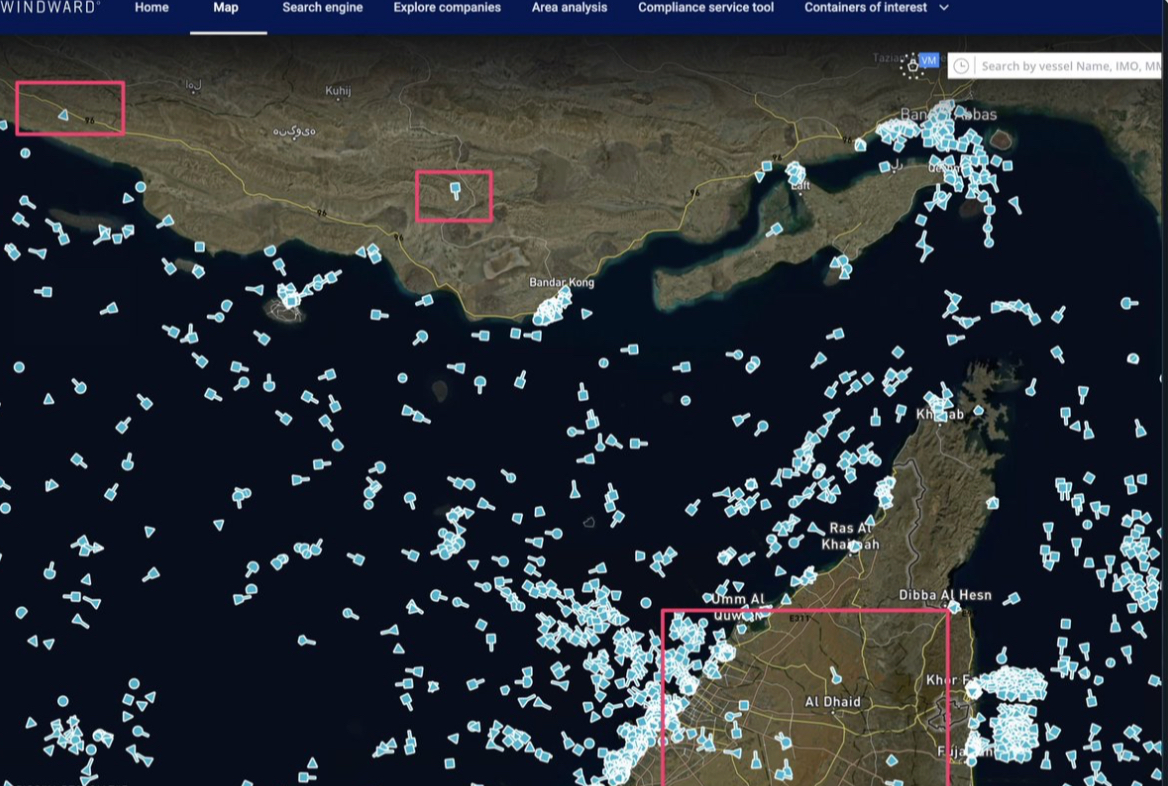Image resolution: width=1168 pixels, height=786 pixels.
Task: Click the vessel marker at Dibba Al Hesn
Action: pyautogui.click(x=953, y=606)
